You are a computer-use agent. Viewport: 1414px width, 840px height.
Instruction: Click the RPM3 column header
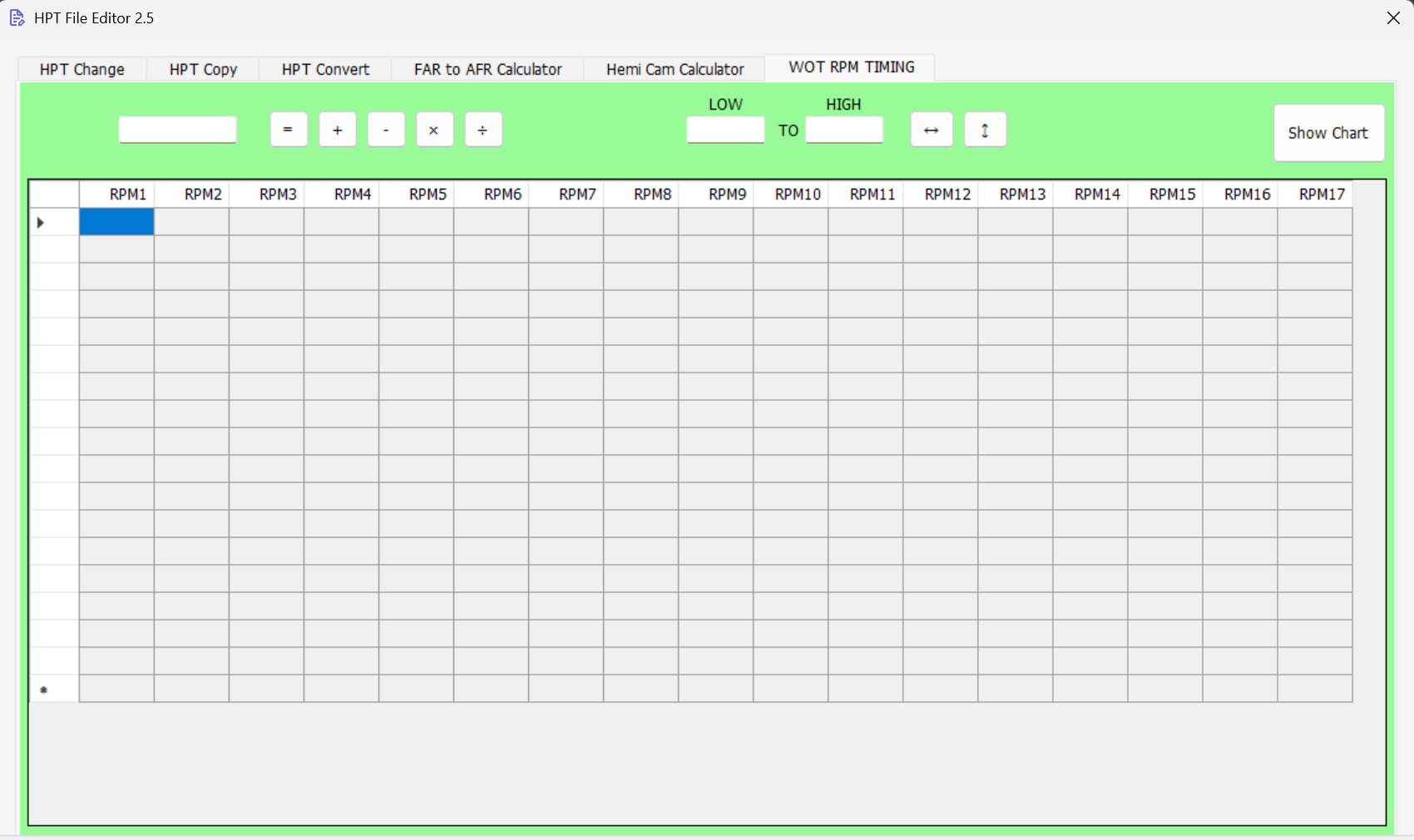(266, 194)
